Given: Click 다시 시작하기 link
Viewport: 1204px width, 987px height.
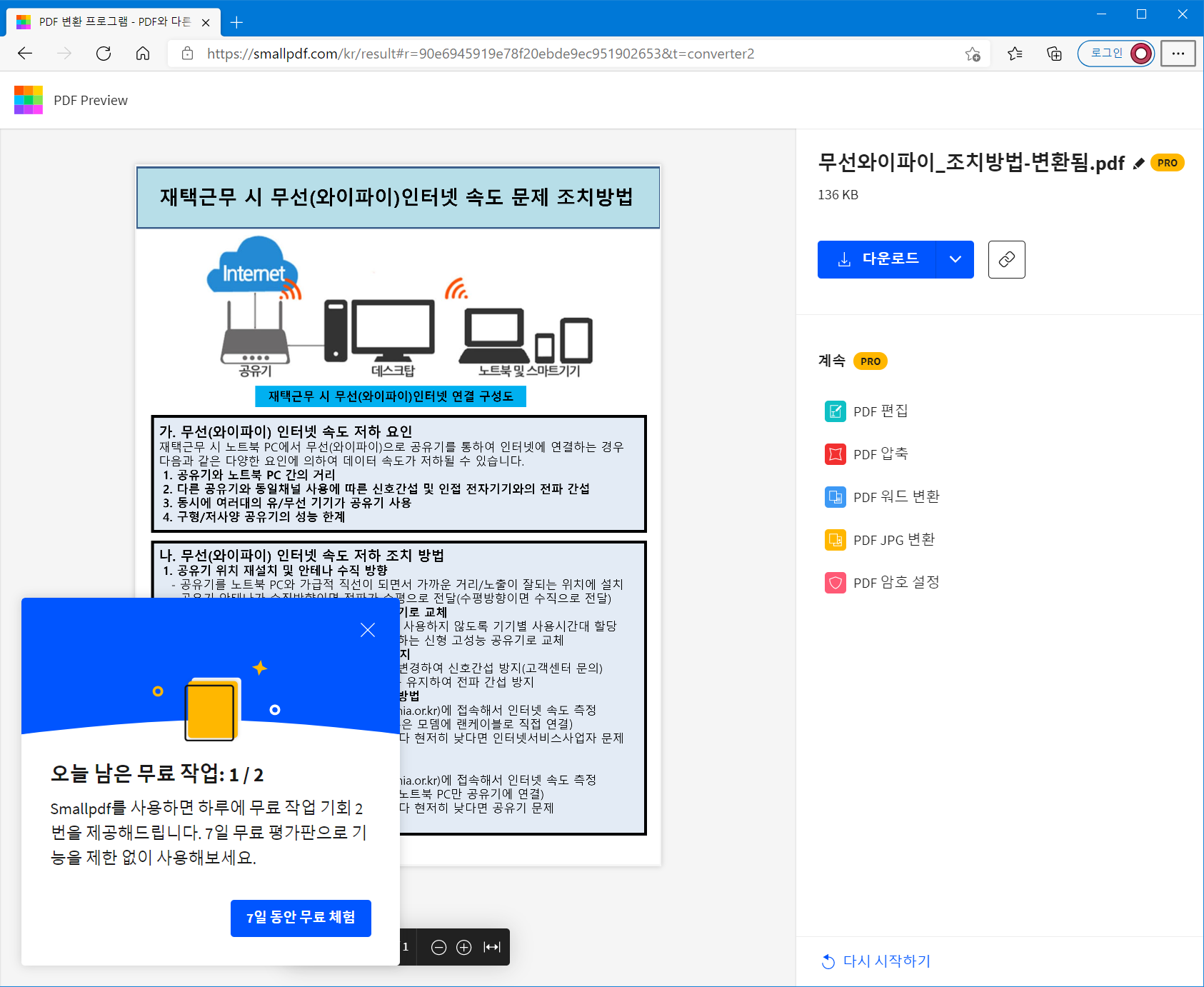Looking at the screenshot, I should point(887,961).
